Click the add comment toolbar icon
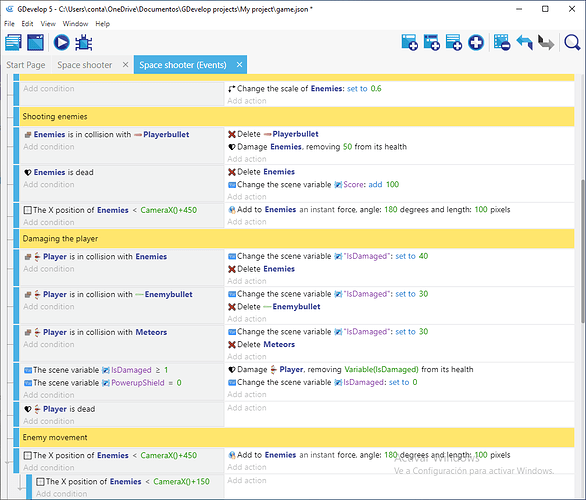 pyautogui.click(x=454, y=42)
